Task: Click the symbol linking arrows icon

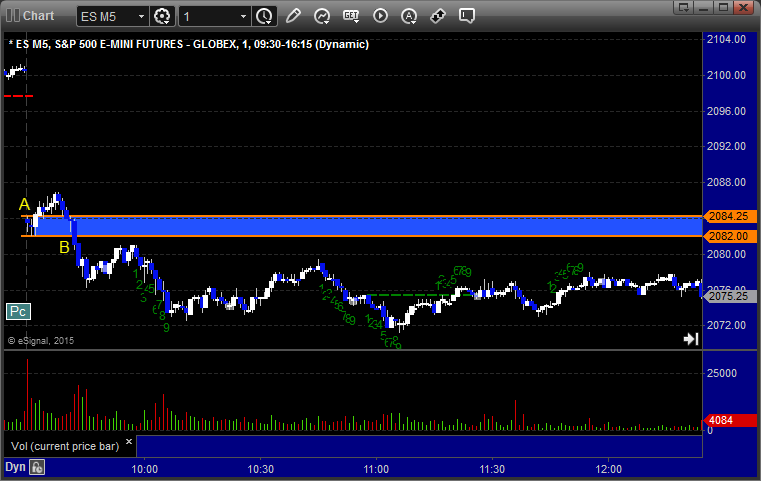Action: click(438, 16)
